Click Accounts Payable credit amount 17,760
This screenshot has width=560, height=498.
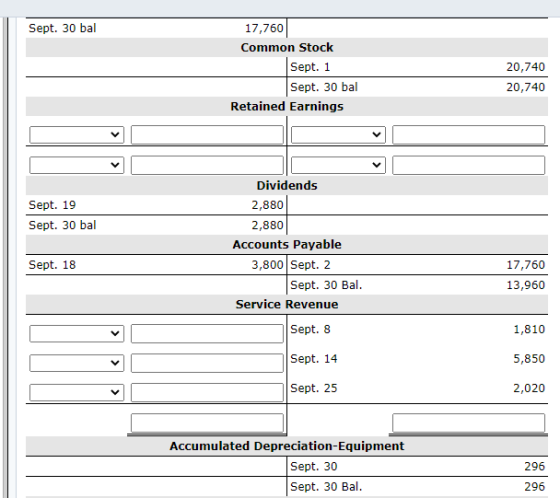pos(525,265)
